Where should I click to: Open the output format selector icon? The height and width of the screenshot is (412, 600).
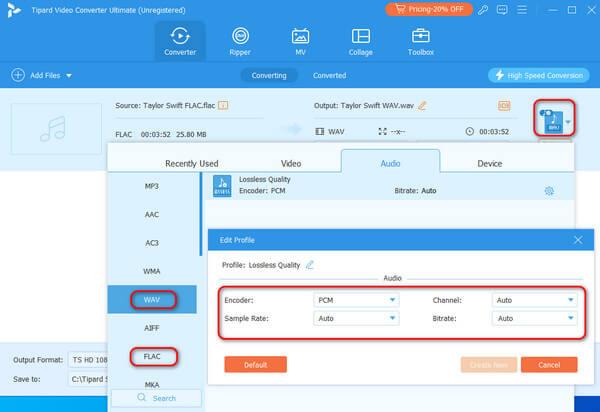pos(554,118)
